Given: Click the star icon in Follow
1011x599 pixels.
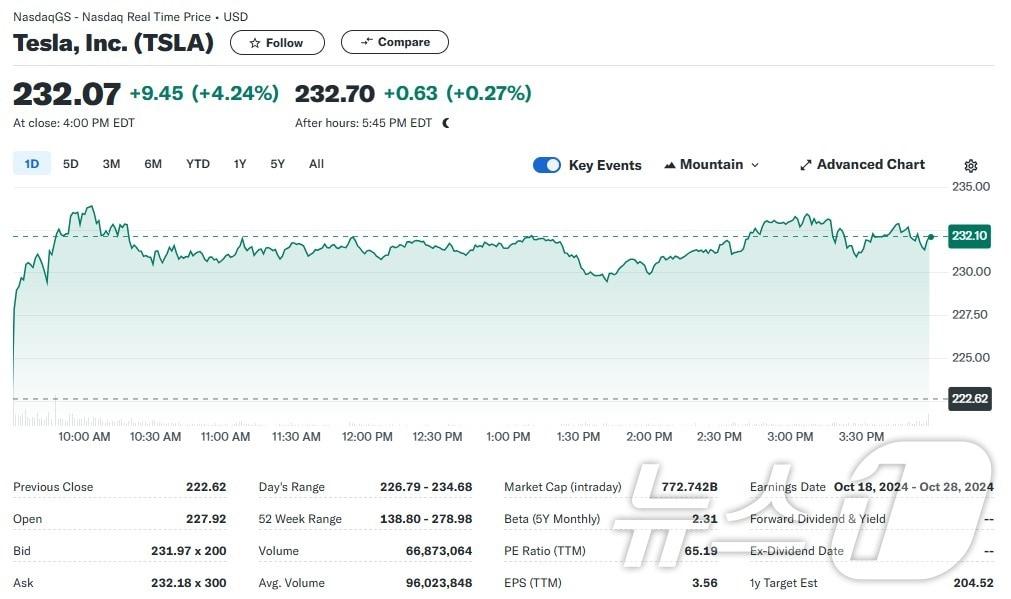Looking at the screenshot, I should 255,43.
